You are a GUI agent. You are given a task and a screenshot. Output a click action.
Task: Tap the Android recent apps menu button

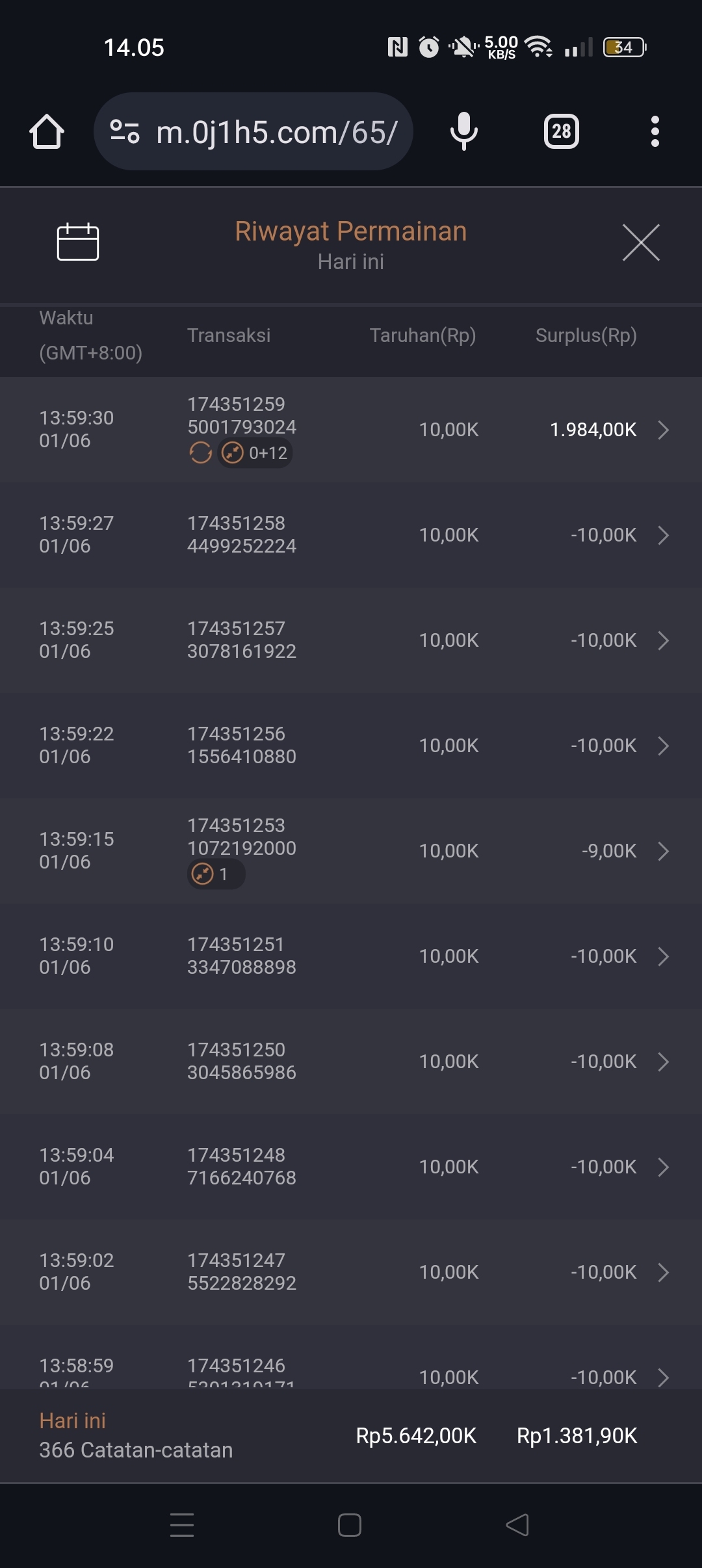tap(182, 1525)
